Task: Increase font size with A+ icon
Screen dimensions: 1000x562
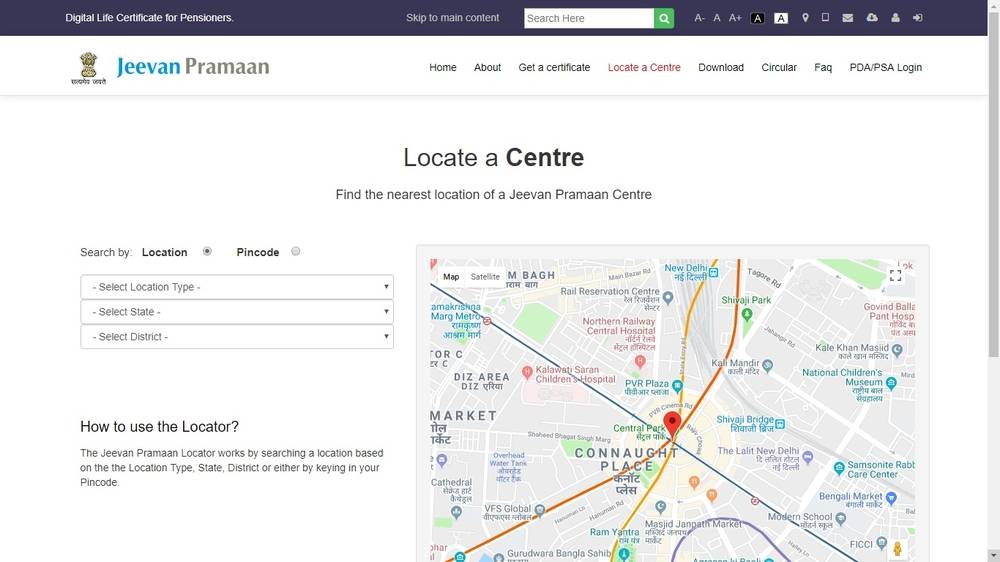Action: pos(735,18)
